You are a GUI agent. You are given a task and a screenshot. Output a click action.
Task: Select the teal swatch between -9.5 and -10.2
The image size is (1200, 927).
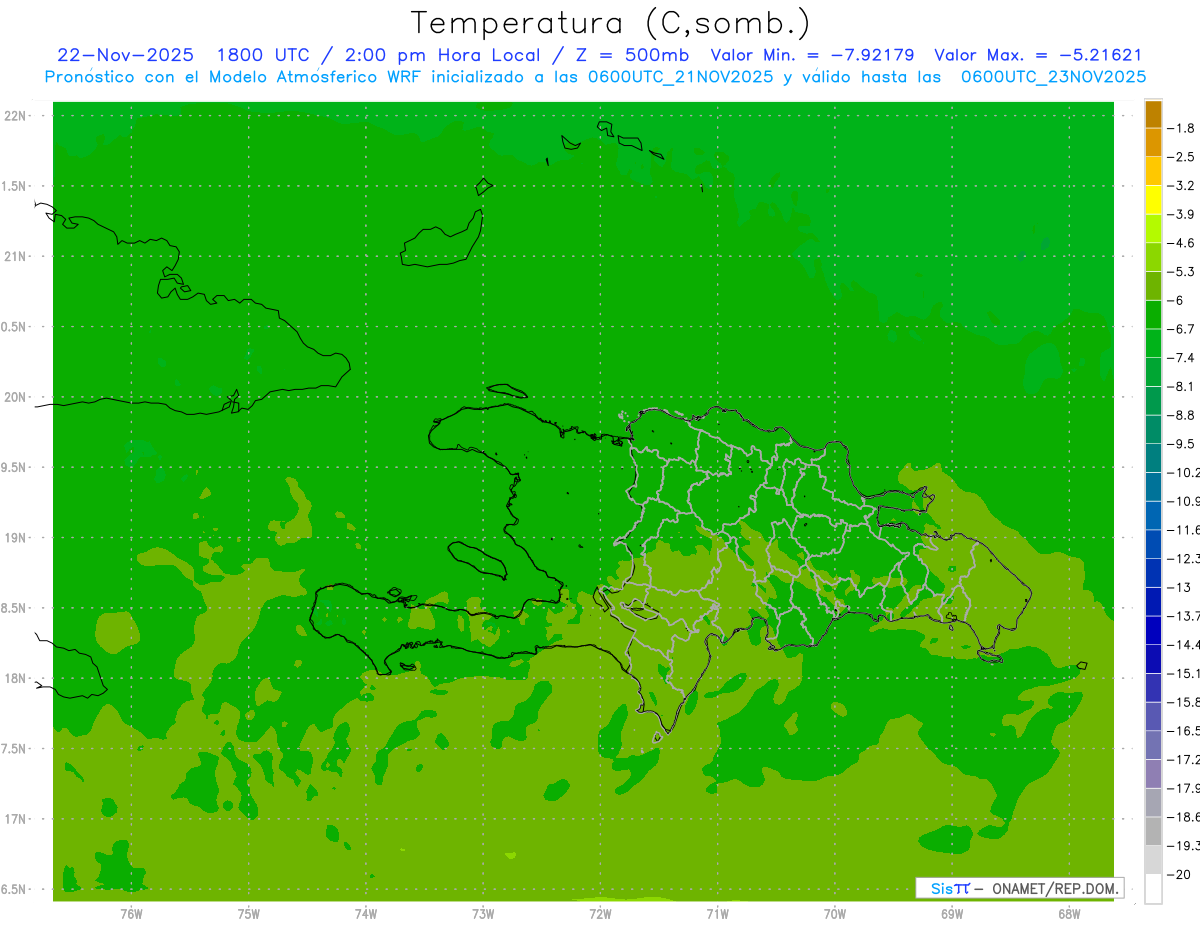pos(1153,458)
